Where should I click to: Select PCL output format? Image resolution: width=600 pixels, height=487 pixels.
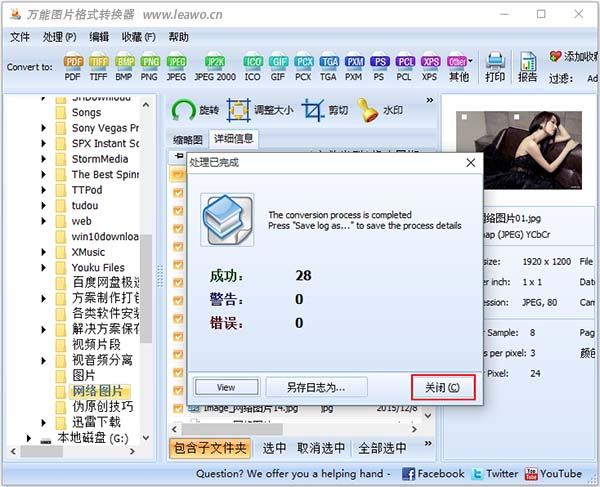pos(404,66)
